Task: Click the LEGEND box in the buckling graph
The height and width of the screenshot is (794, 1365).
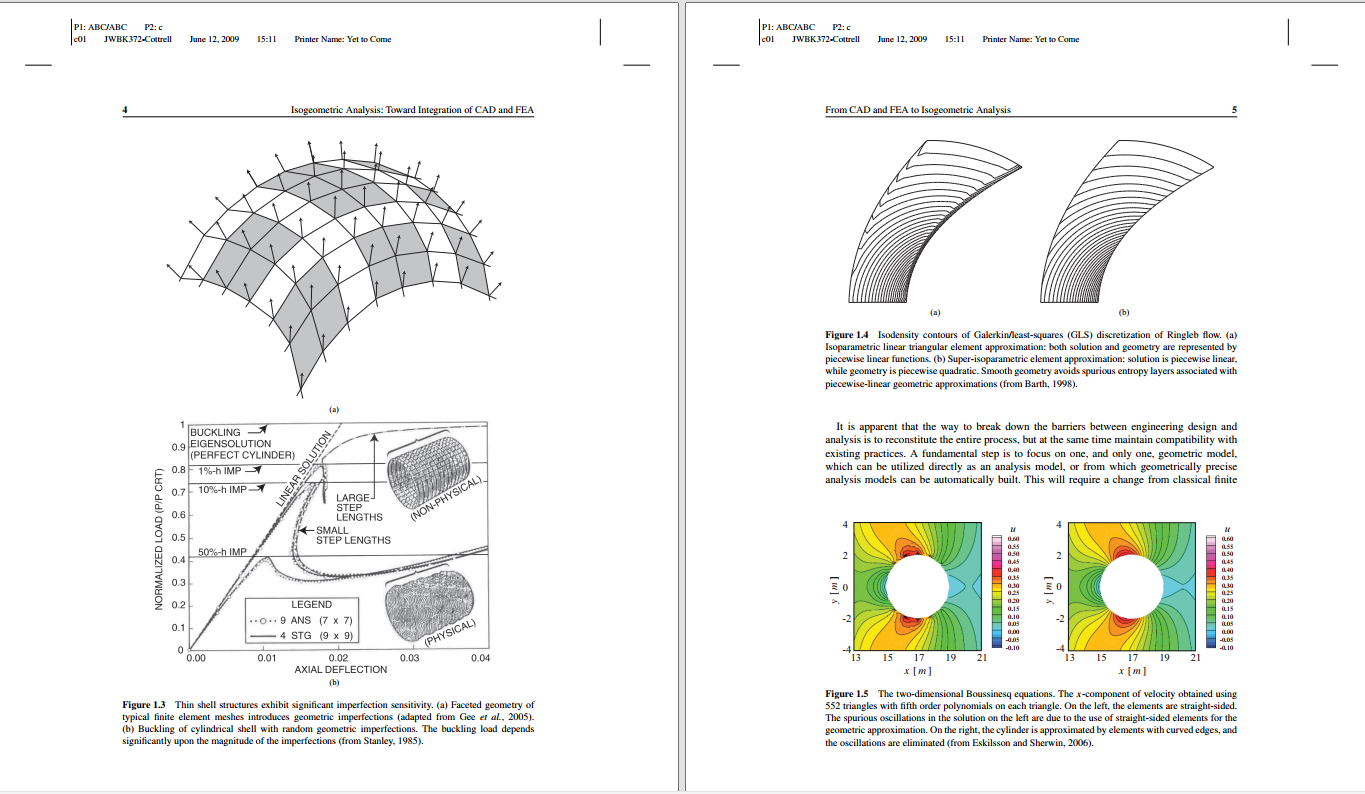Action: pyautogui.click(x=304, y=620)
